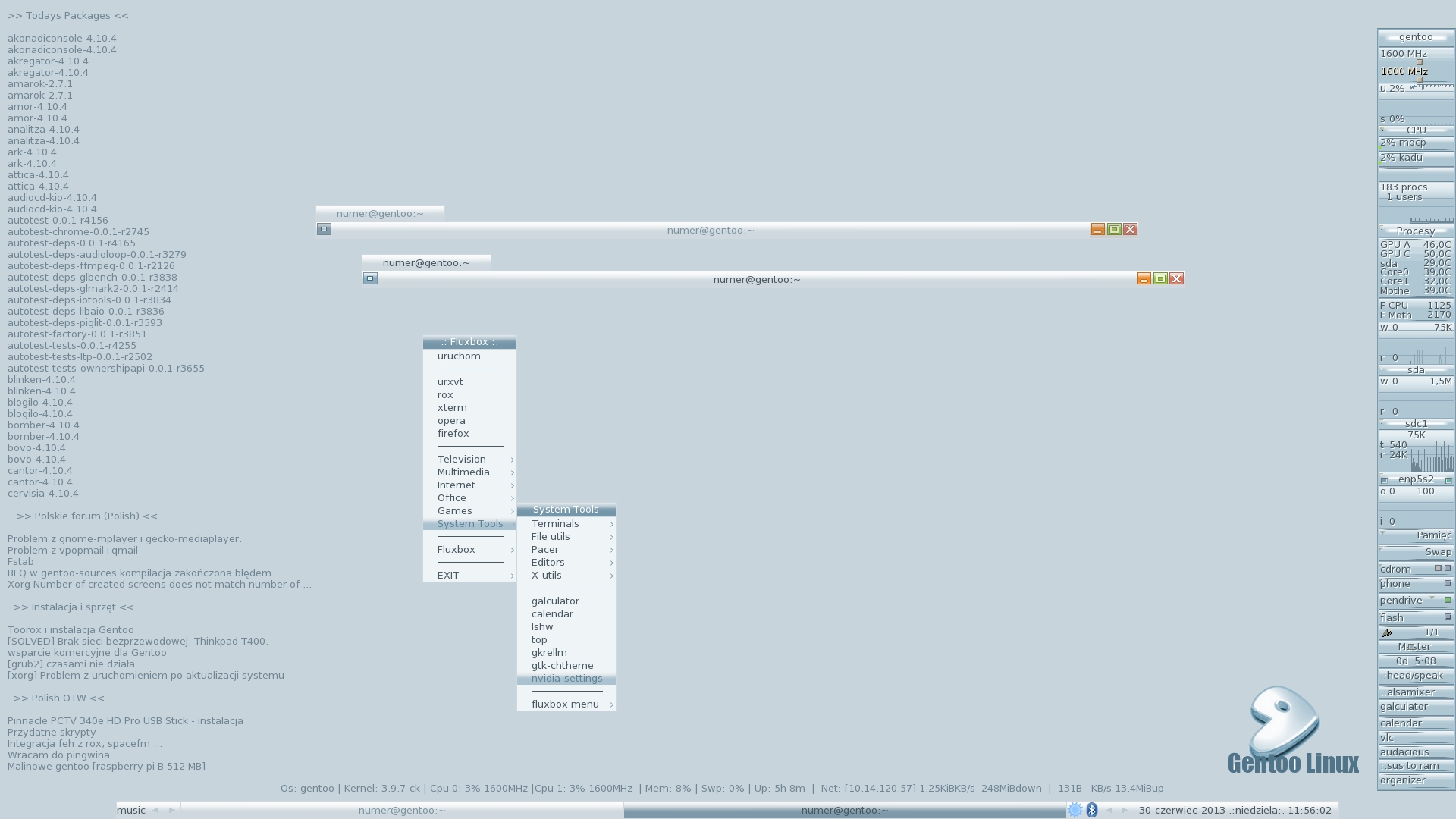Open the File utils submenu
Viewport: 1456px width, 819px height.
pyautogui.click(x=566, y=536)
